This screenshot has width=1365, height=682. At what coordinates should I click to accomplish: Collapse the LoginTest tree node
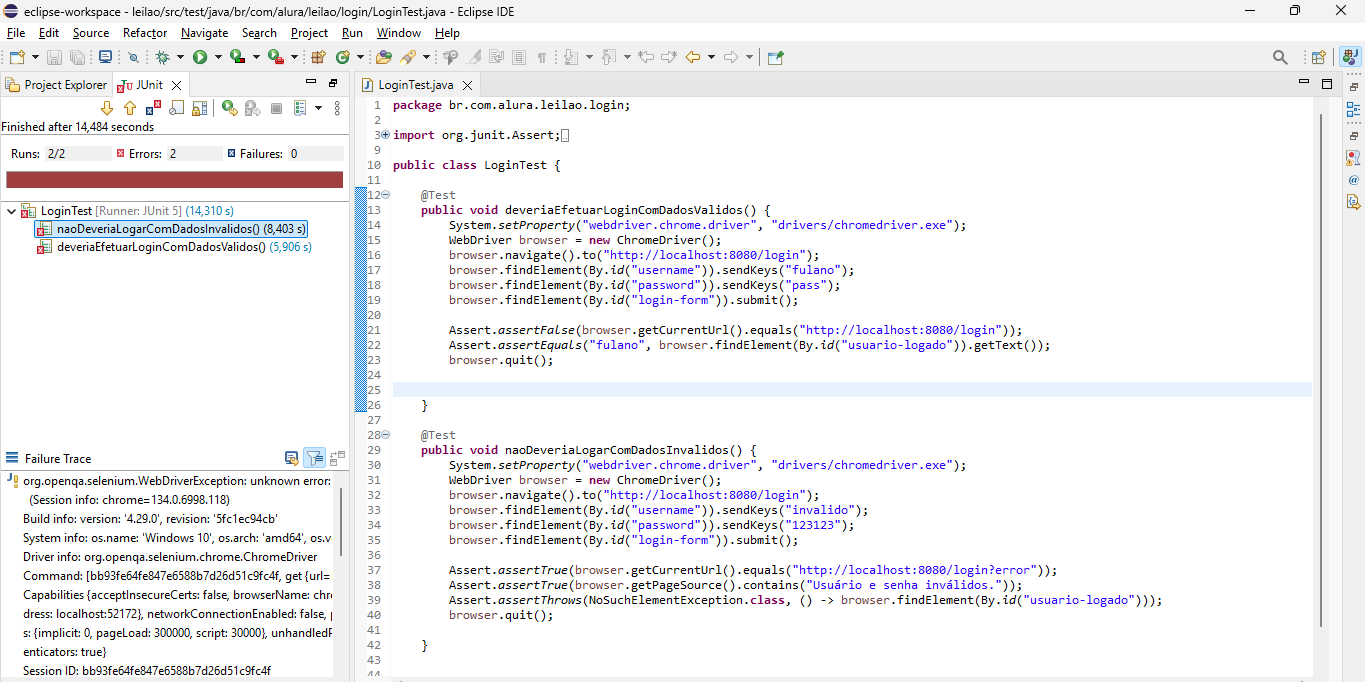(x=10, y=211)
